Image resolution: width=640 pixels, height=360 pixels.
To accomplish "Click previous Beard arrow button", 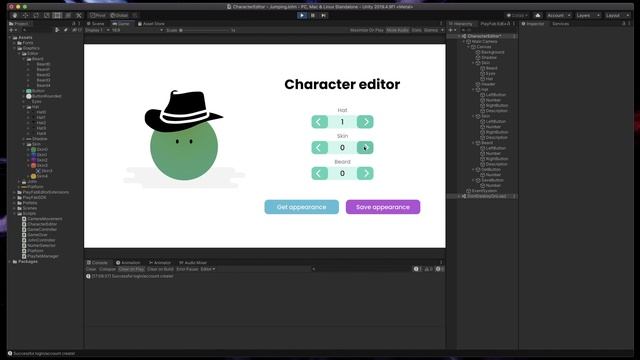I will click(x=320, y=173).
